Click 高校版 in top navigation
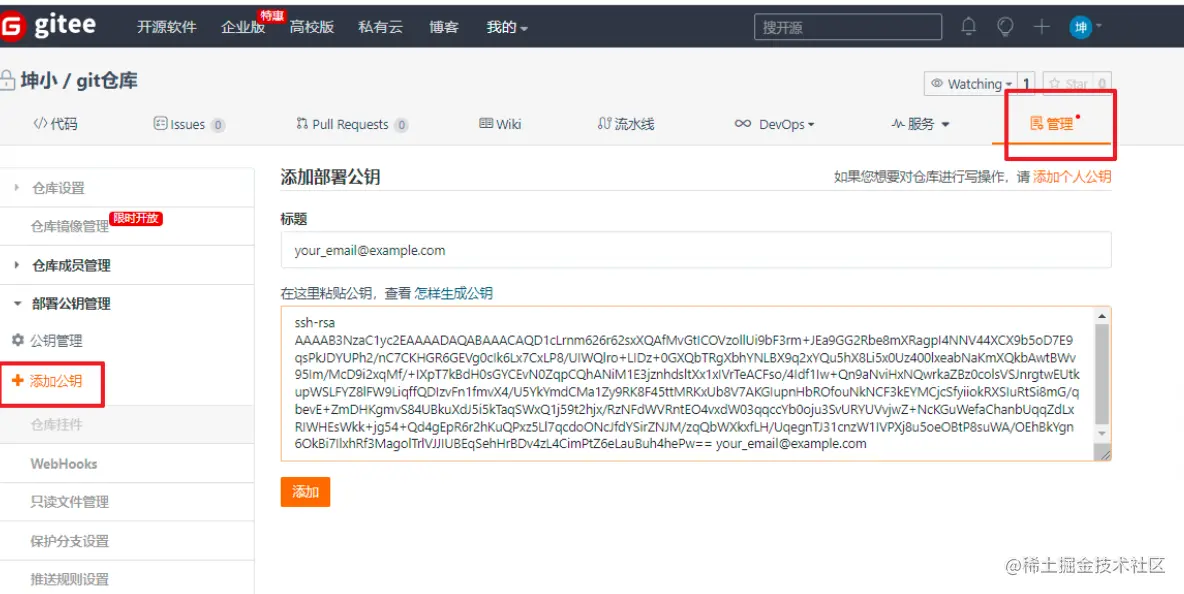 [312, 27]
